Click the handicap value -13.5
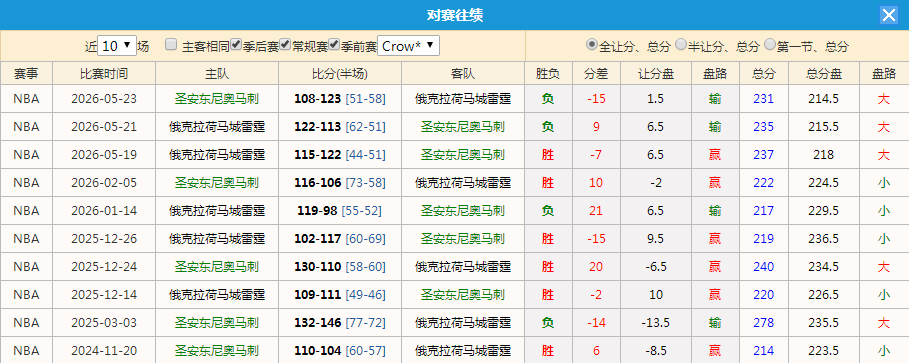Viewport: 909px width, 363px height. point(656,322)
